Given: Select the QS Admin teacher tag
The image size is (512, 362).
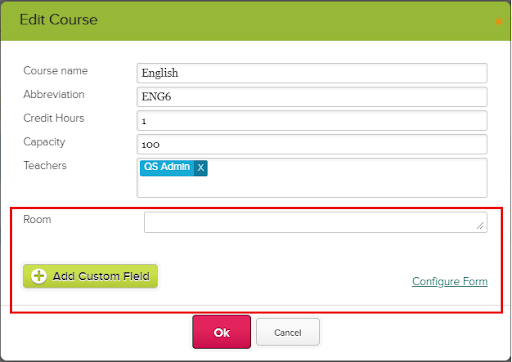Looking at the screenshot, I should click(167, 167).
